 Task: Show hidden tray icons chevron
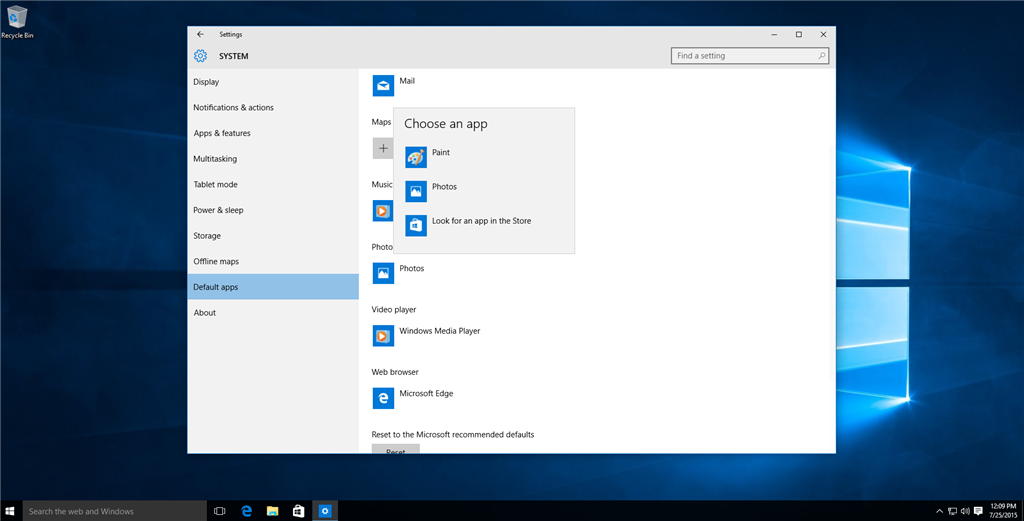[940, 511]
